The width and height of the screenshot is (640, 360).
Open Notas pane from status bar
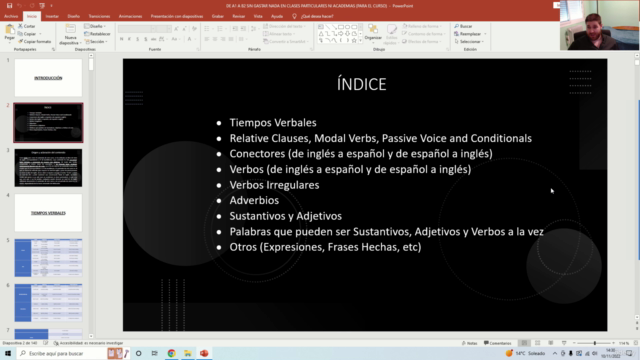click(469, 343)
